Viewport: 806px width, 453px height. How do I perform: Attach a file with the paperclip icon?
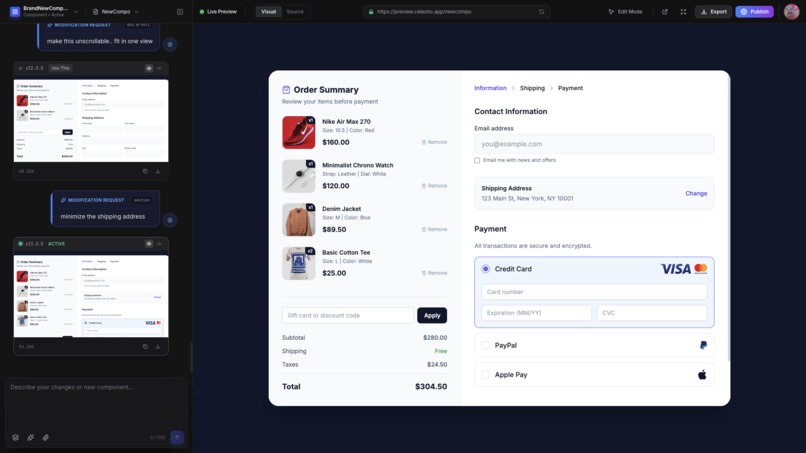(x=46, y=438)
